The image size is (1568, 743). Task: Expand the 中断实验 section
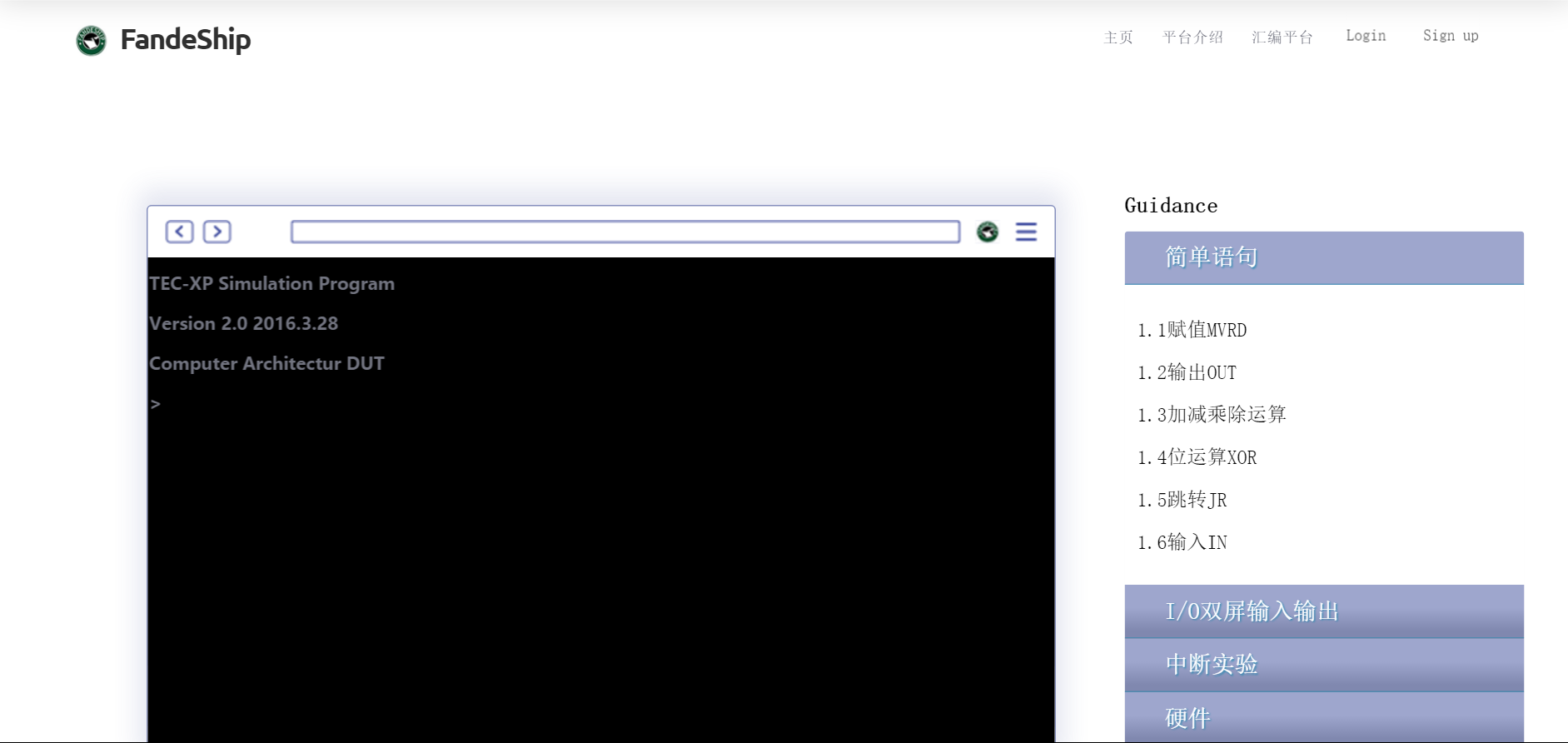coord(1323,665)
